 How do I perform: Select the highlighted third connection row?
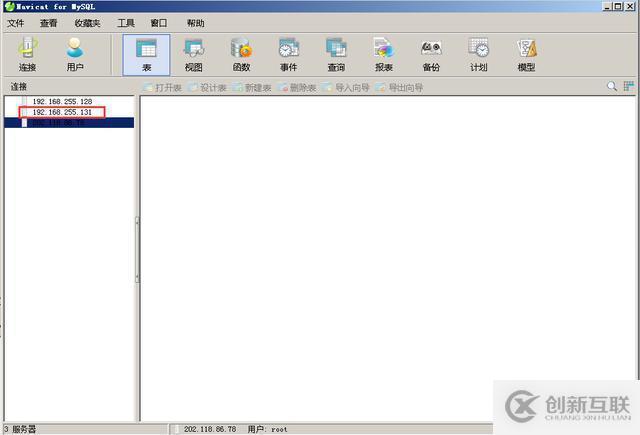pyautogui.click(x=69, y=122)
